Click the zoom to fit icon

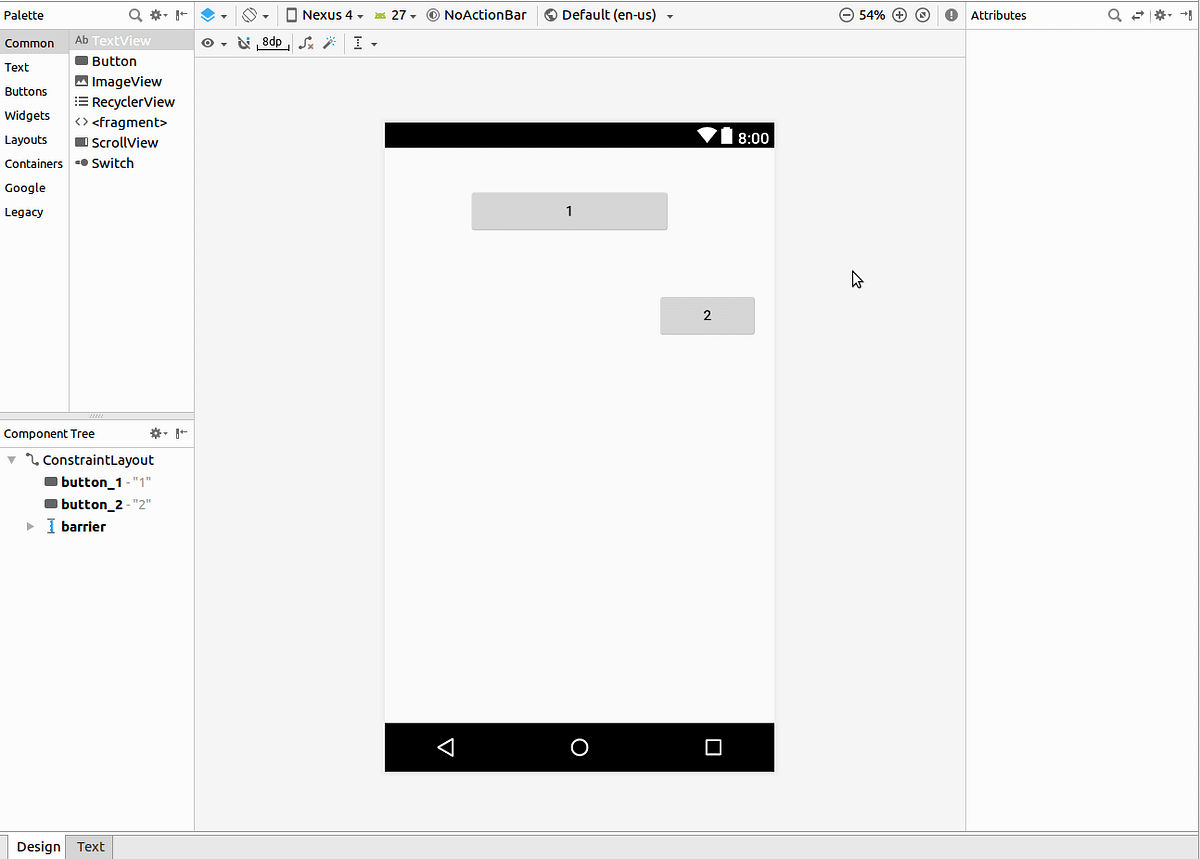[922, 15]
